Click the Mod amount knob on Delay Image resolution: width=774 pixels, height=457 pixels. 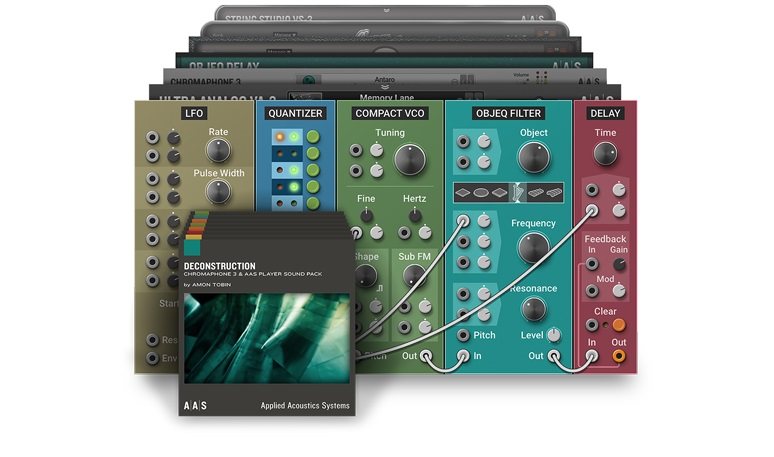[x=619, y=291]
